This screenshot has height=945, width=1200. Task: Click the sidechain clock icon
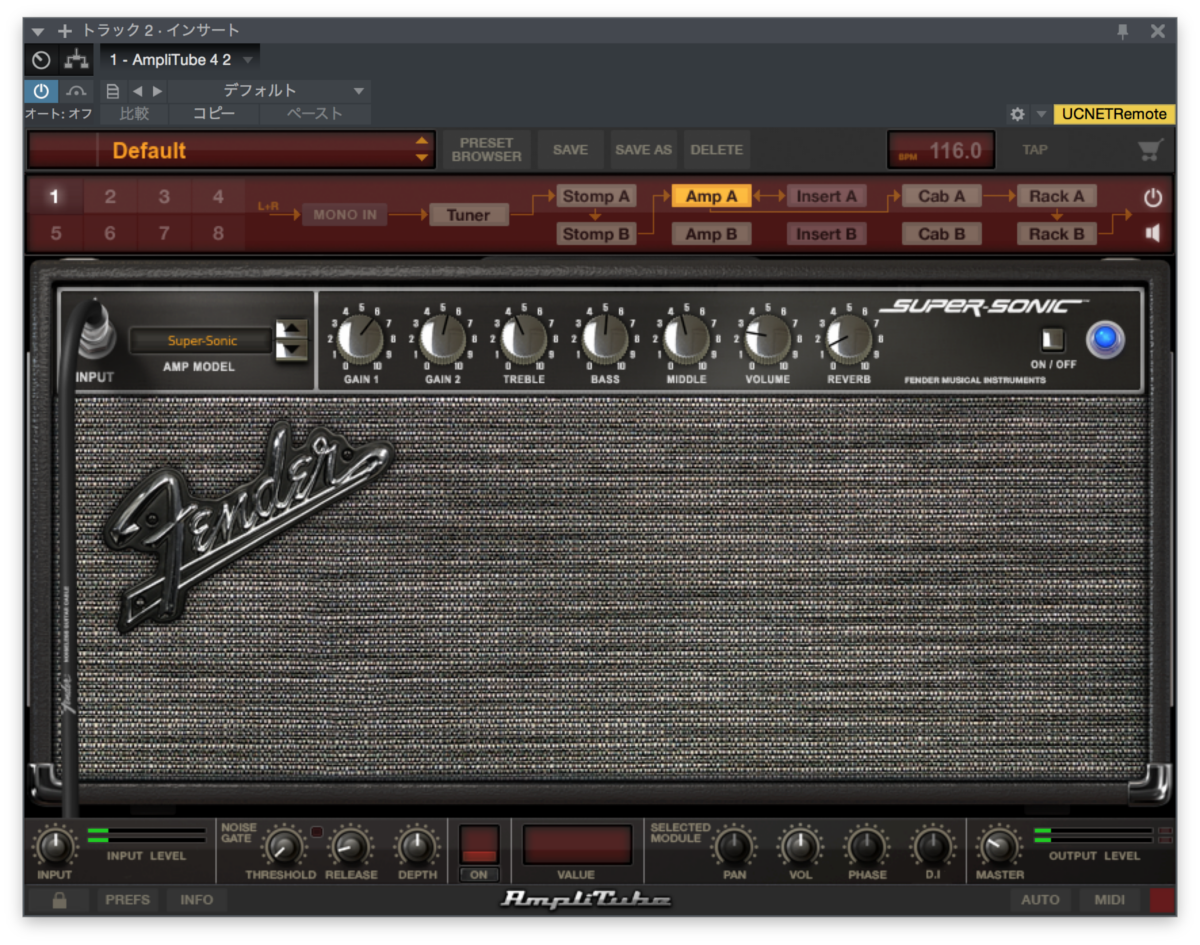pyautogui.click(x=41, y=60)
